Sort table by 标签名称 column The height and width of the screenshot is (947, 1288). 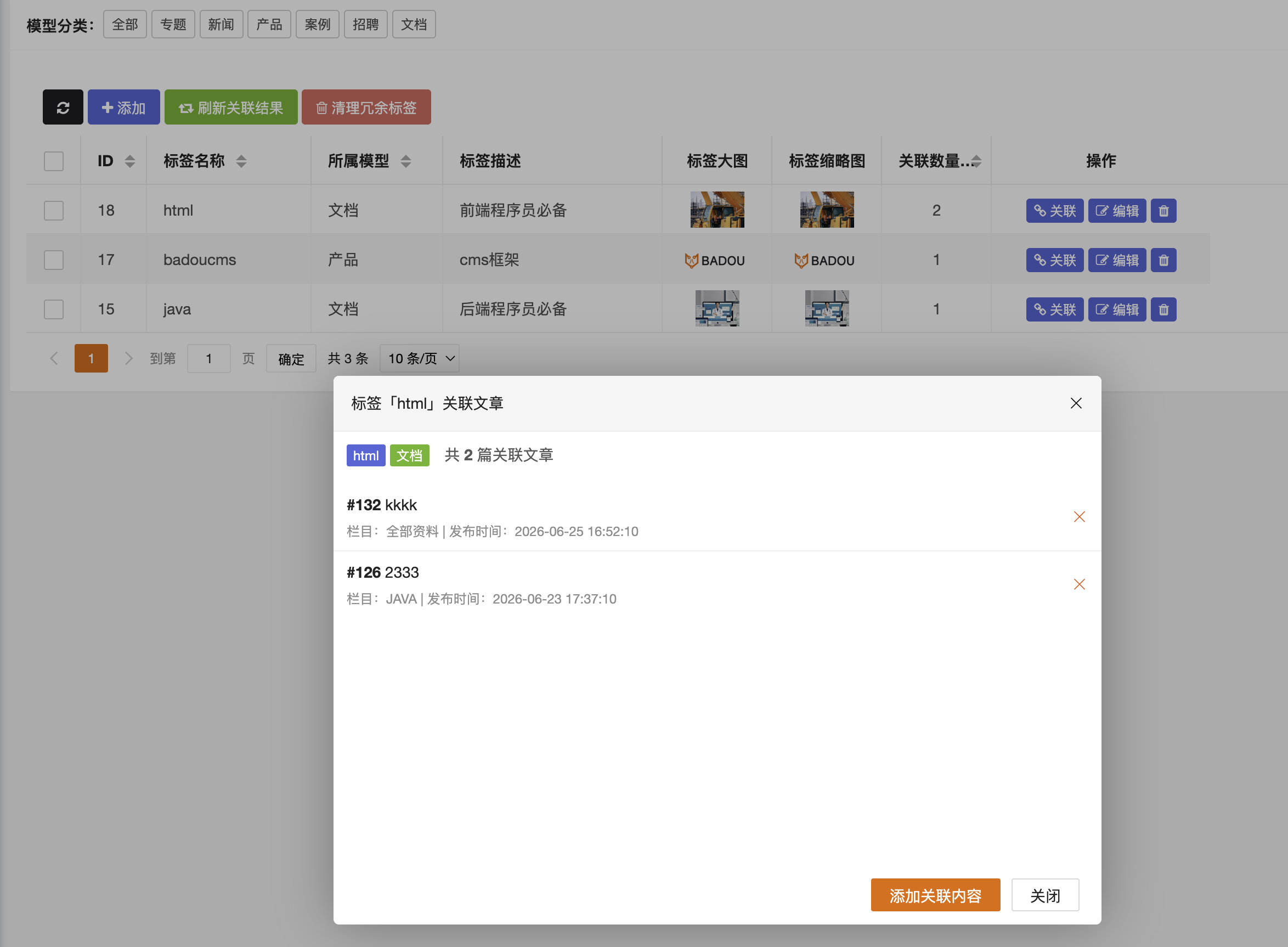pyautogui.click(x=241, y=162)
